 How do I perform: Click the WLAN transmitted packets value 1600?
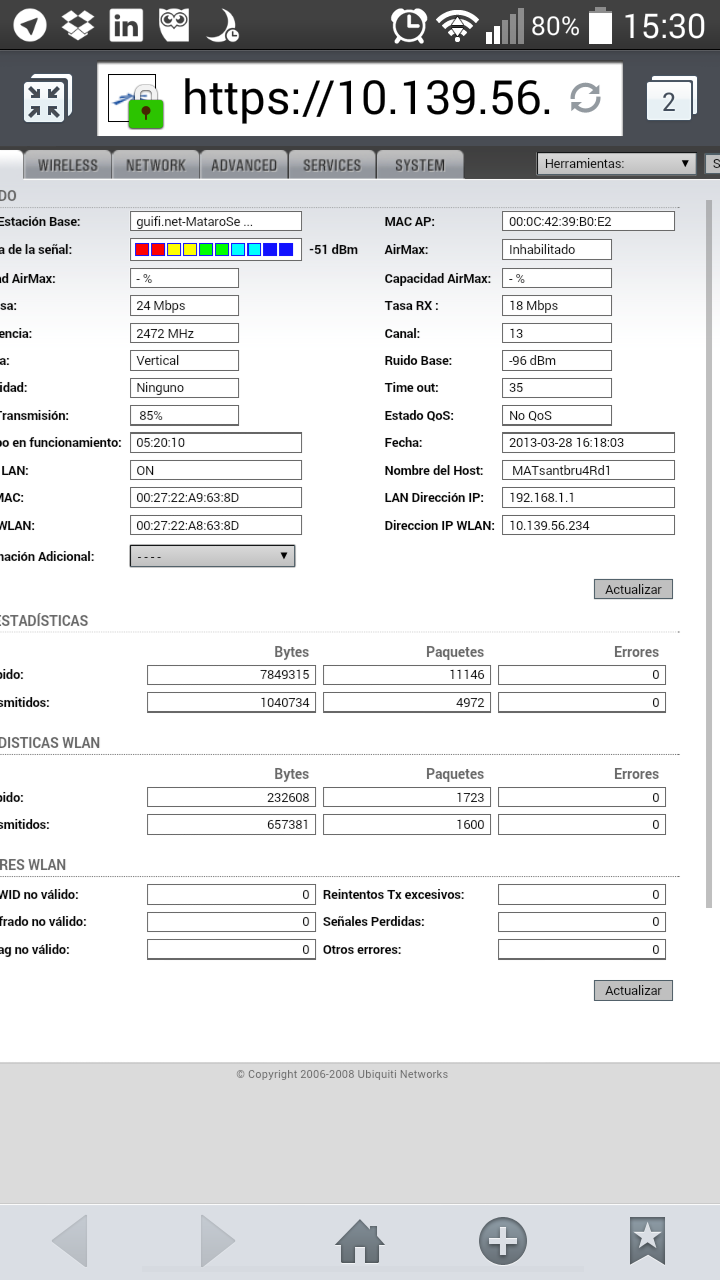[x=406, y=825]
